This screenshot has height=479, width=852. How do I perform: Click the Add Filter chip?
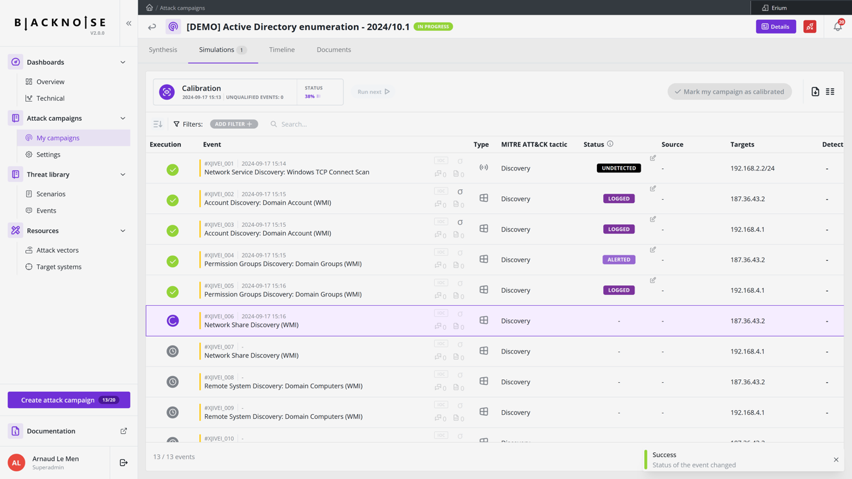click(x=234, y=124)
